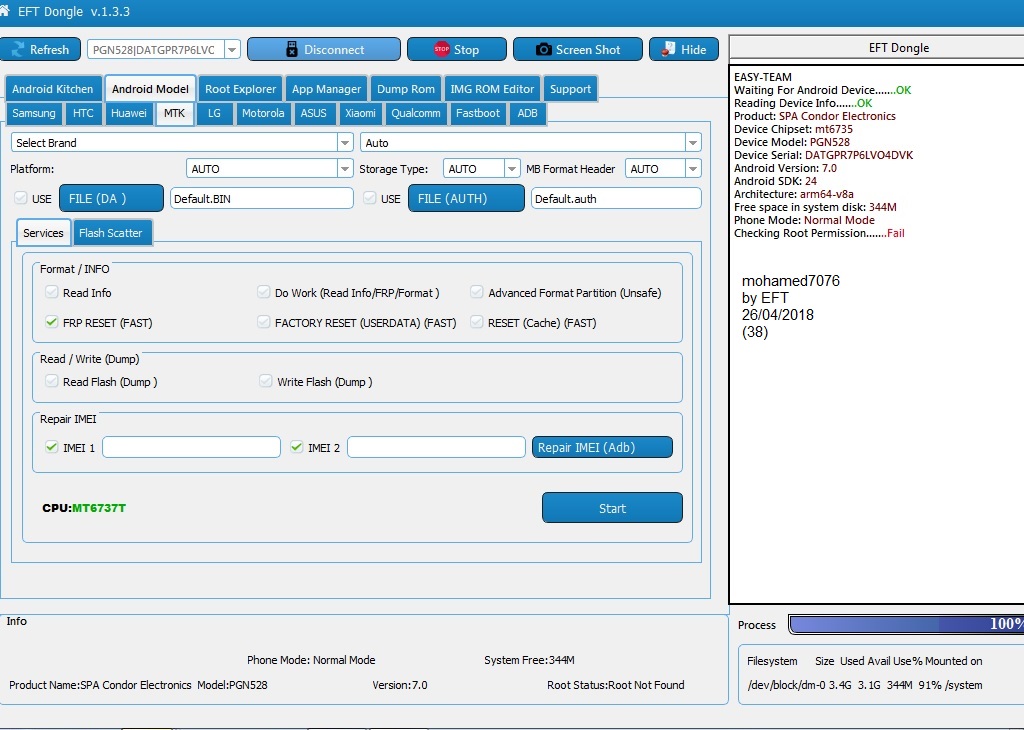Select the HTC brand tab
The image size is (1024, 730).
pos(83,113)
